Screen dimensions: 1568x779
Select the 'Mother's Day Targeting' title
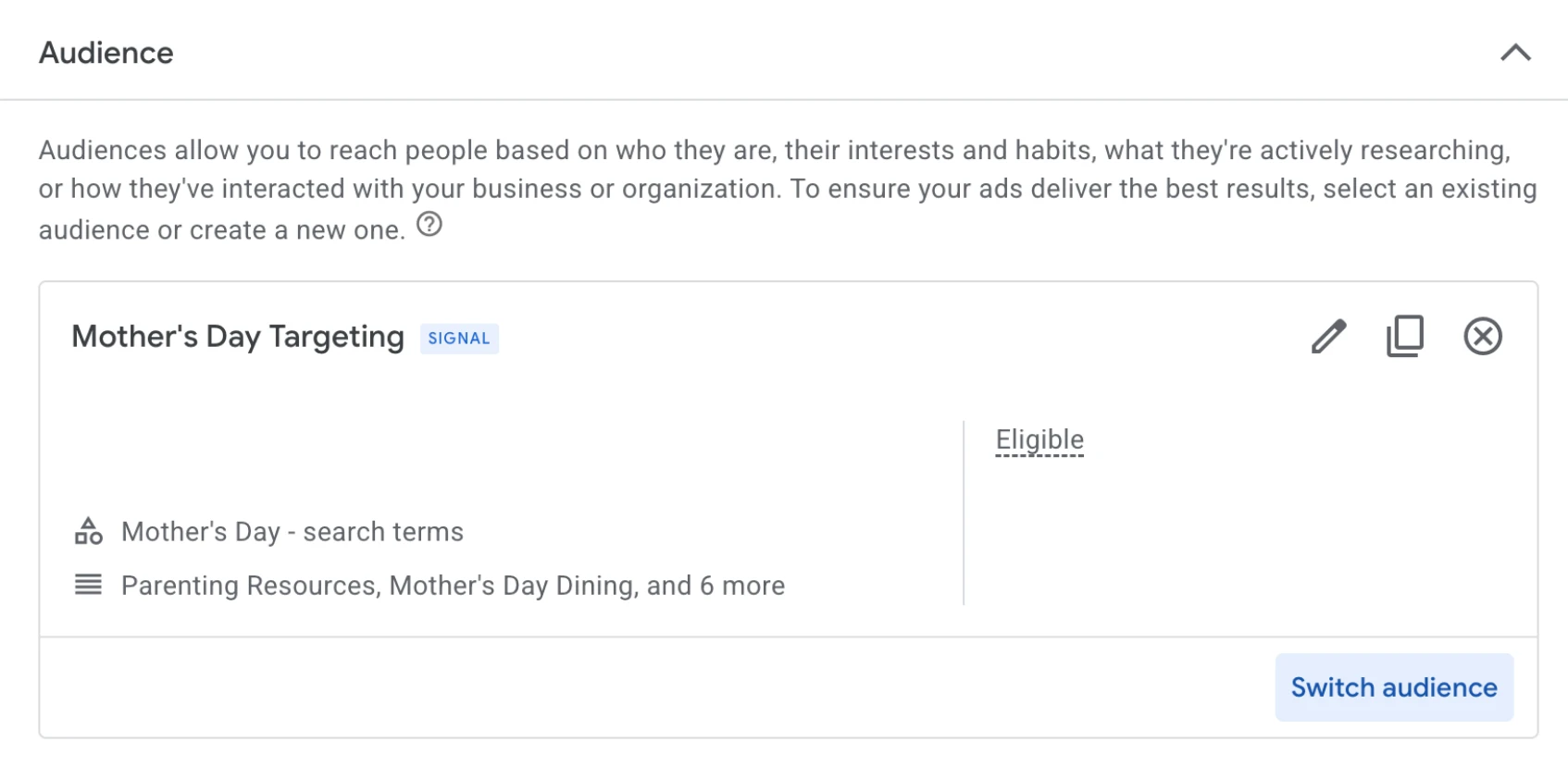tap(237, 336)
